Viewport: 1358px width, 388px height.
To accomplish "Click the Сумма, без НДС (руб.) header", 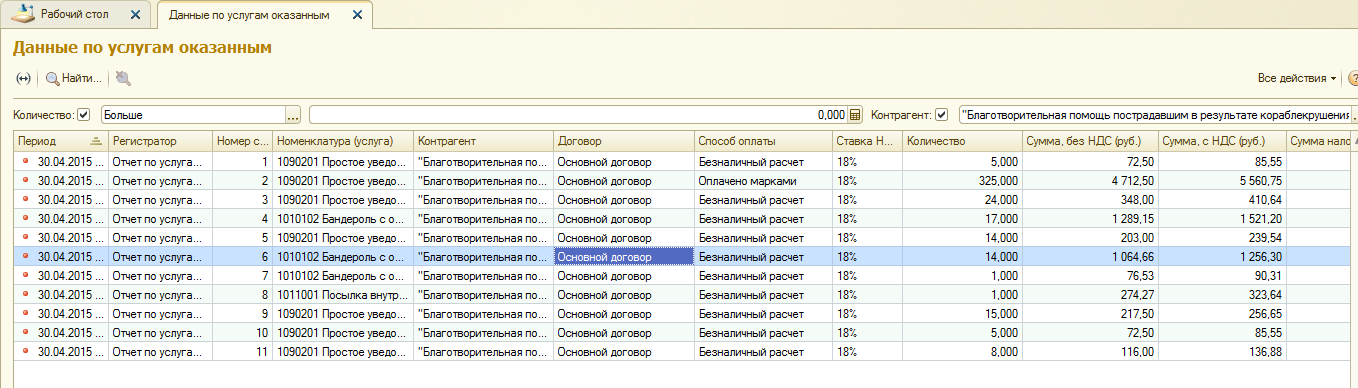I will (1090, 141).
